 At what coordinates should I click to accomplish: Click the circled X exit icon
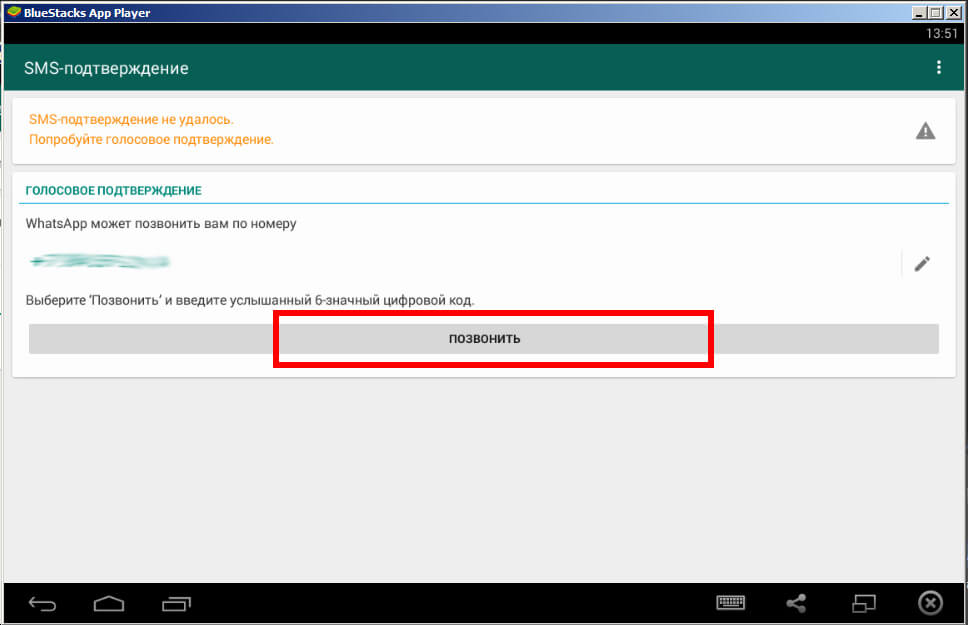[930, 603]
